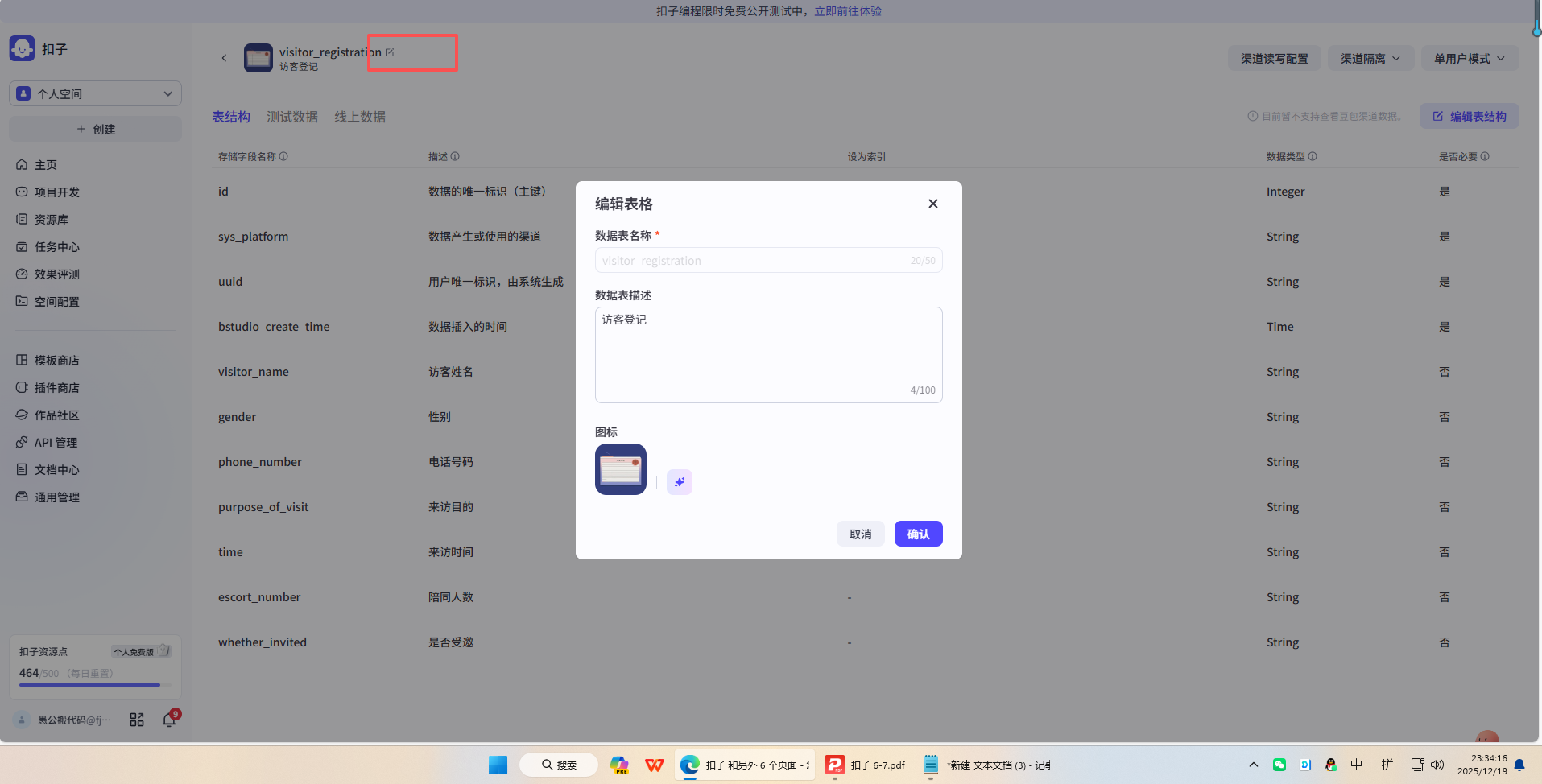This screenshot has width=1542, height=784.
Task: Open the 个人空间 workspace dropdown
Action: coord(94,93)
